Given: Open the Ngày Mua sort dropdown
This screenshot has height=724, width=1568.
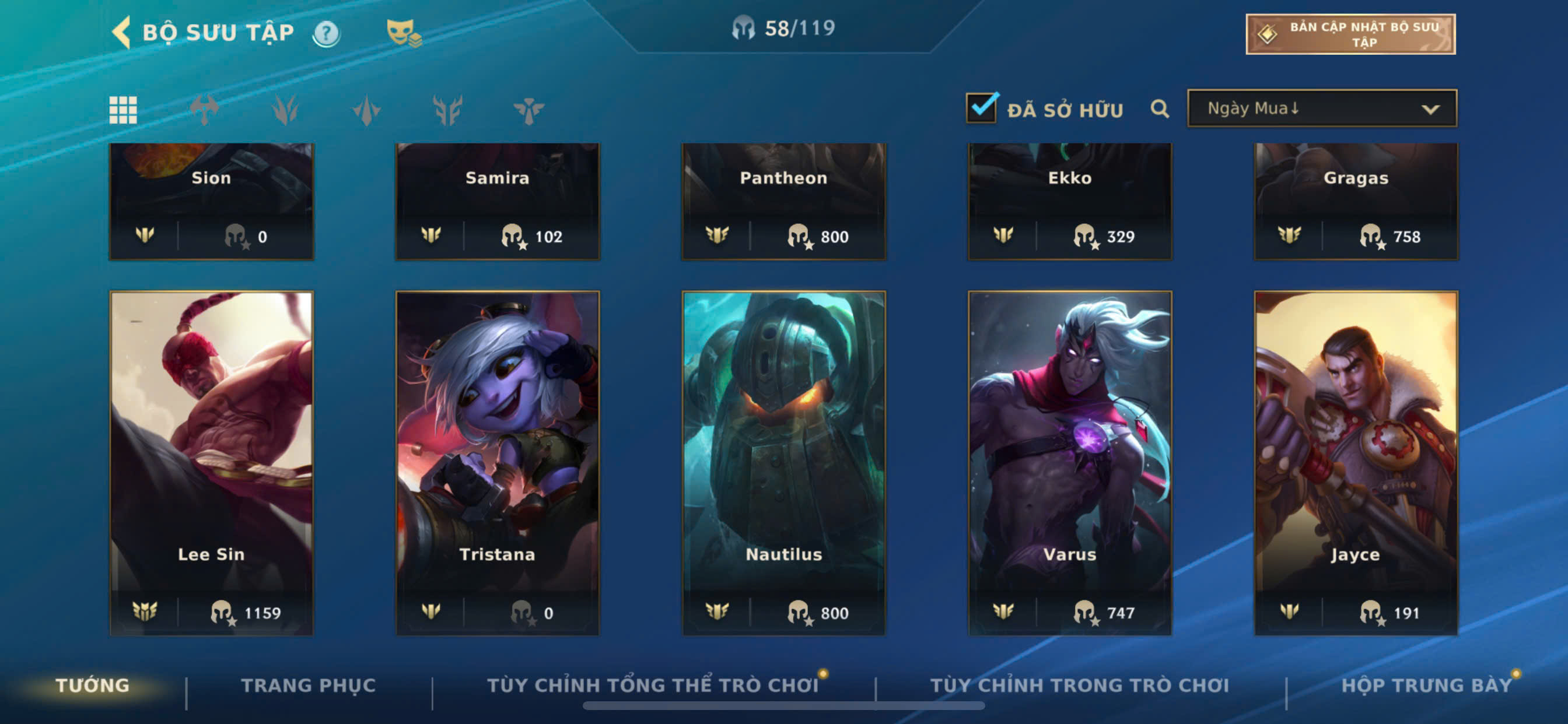Looking at the screenshot, I should pyautogui.click(x=1321, y=108).
